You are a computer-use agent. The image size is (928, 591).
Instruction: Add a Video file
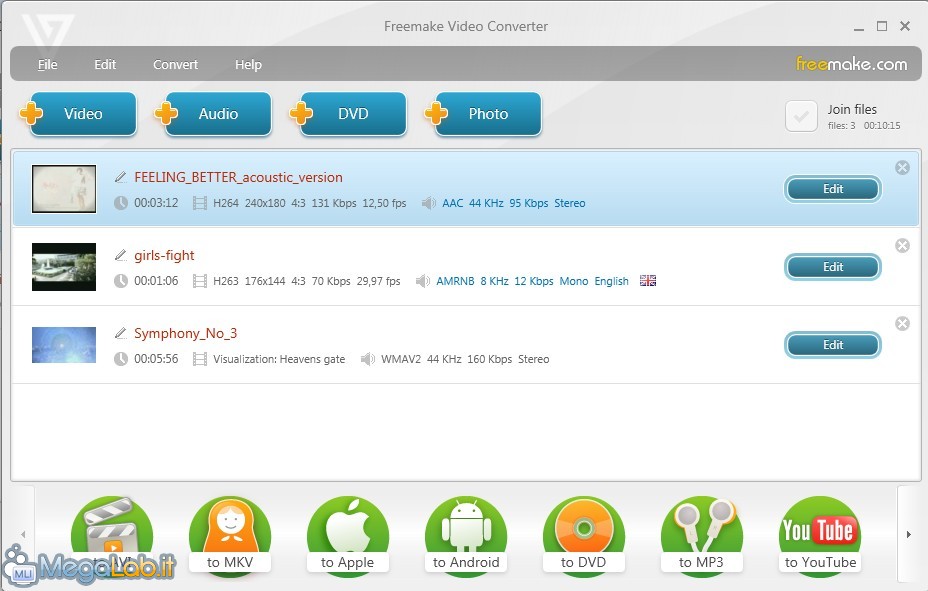(x=79, y=114)
